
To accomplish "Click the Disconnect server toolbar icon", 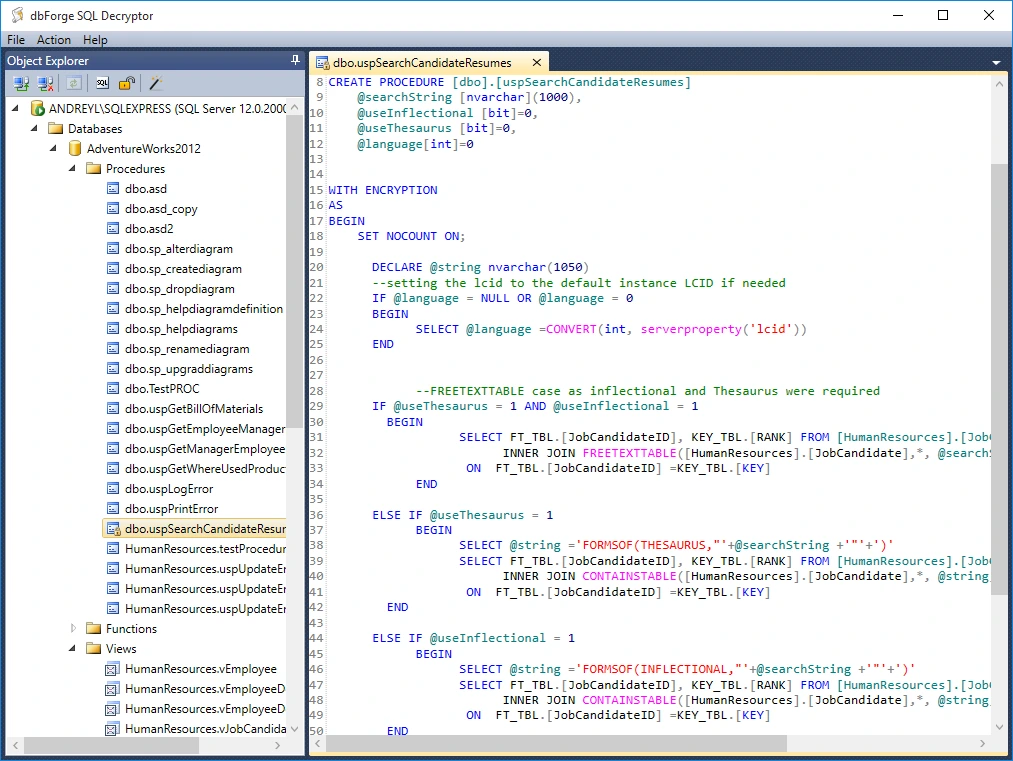I will (46, 84).
